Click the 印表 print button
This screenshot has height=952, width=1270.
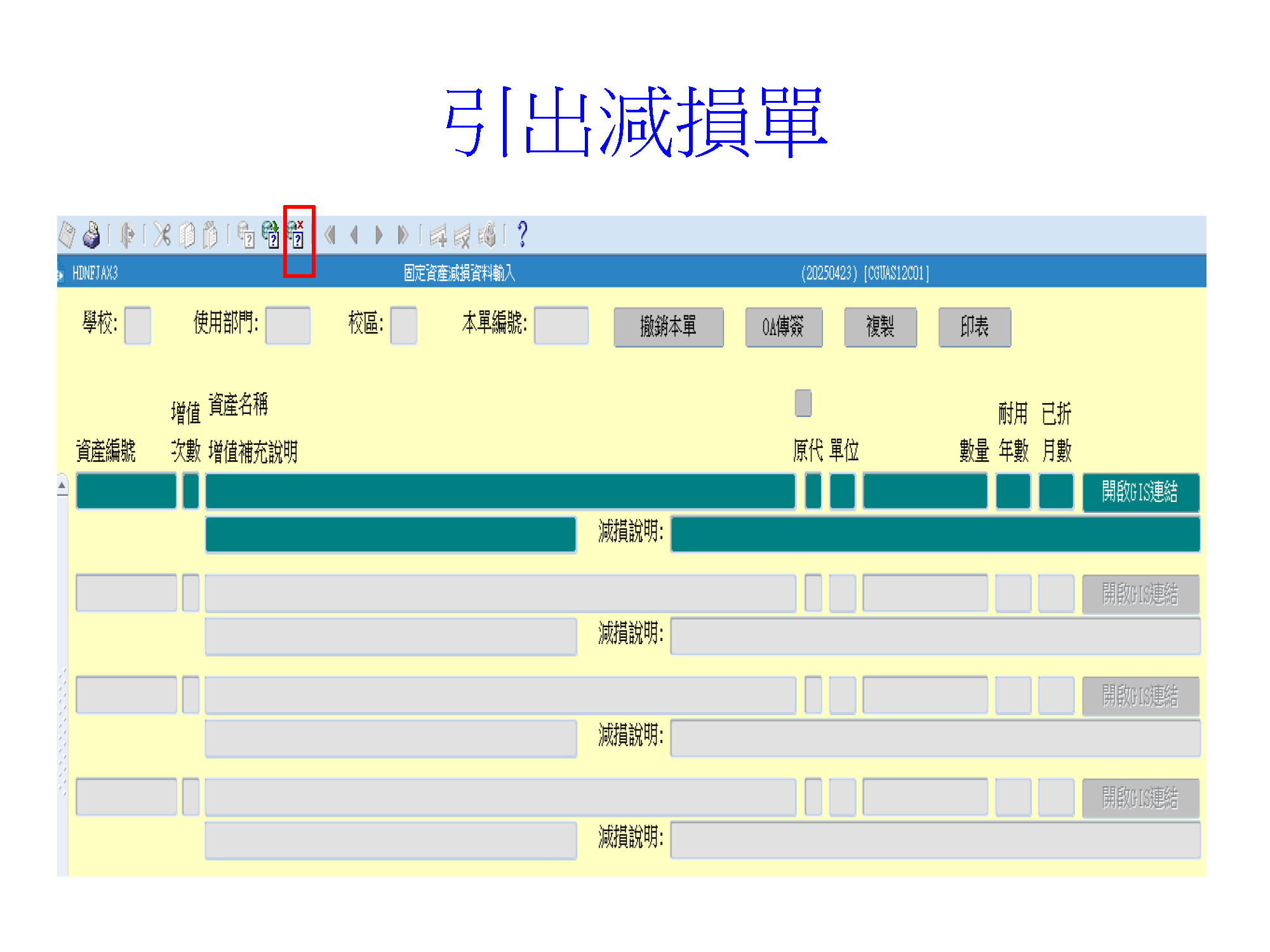974,327
